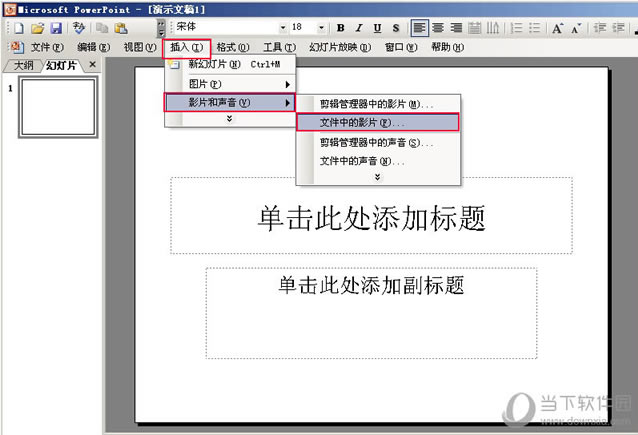Click the 插入(I) menu
The width and height of the screenshot is (638, 435).
click(x=186, y=48)
